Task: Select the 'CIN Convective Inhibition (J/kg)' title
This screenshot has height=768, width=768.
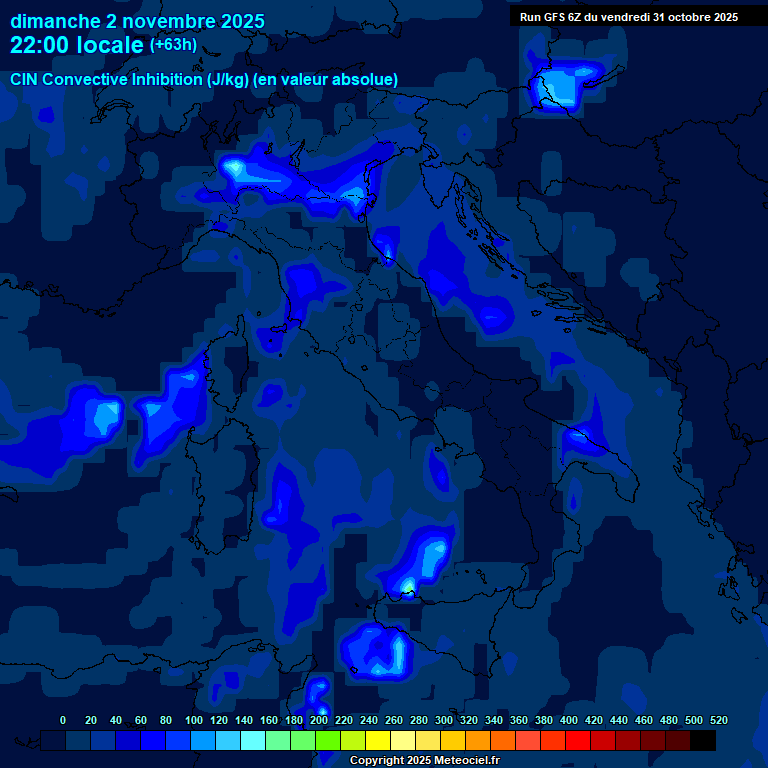Action: (x=130, y=79)
